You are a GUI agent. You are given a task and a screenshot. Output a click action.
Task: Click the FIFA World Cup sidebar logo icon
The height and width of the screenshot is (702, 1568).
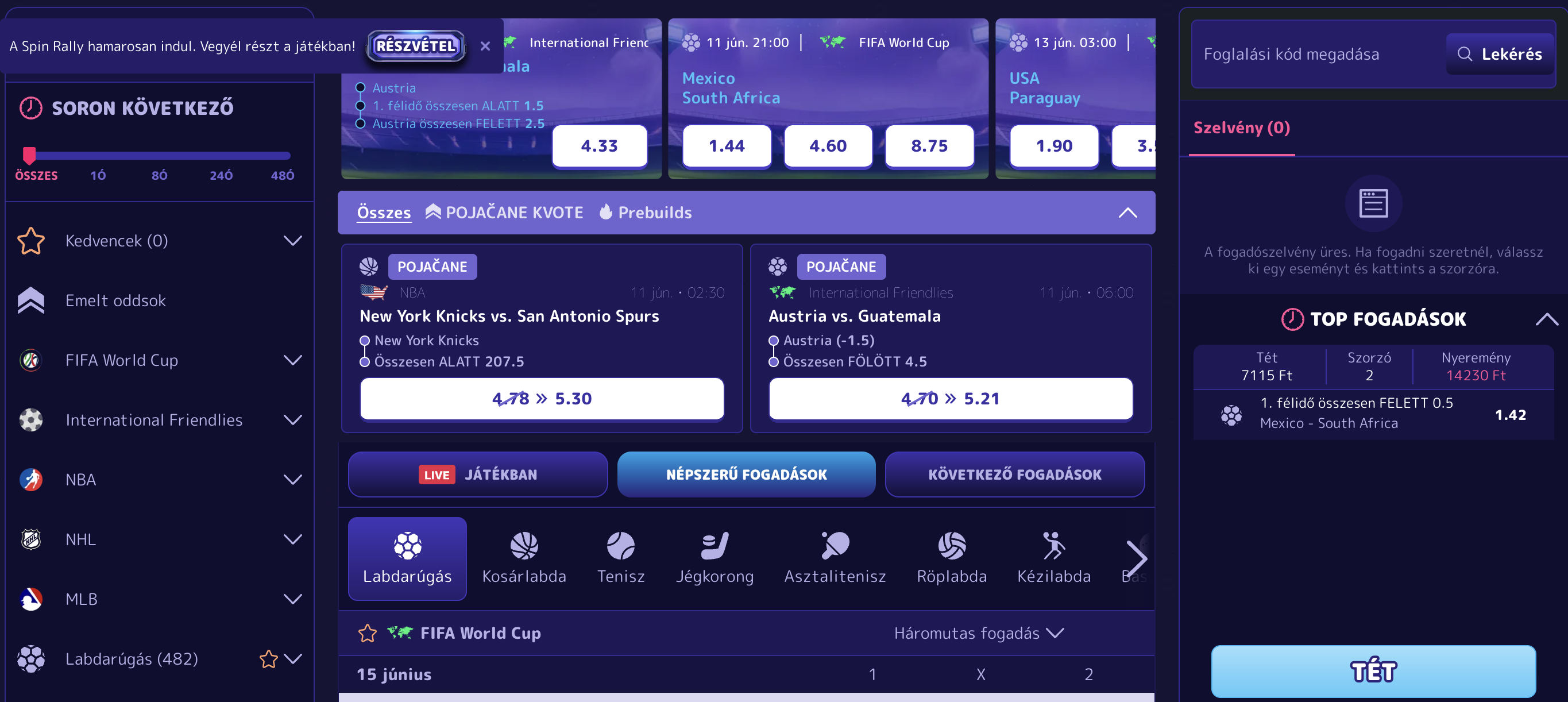pos(31,360)
